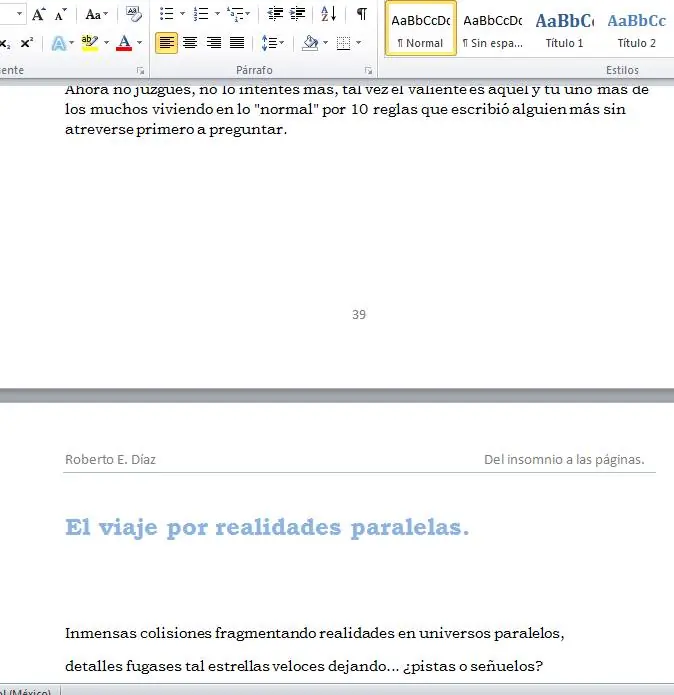The width and height of the screenshot is (674, 695).
Task: Open the Párrafo dialog launcher
Action: pyautogui.click(x=368, y=70)
